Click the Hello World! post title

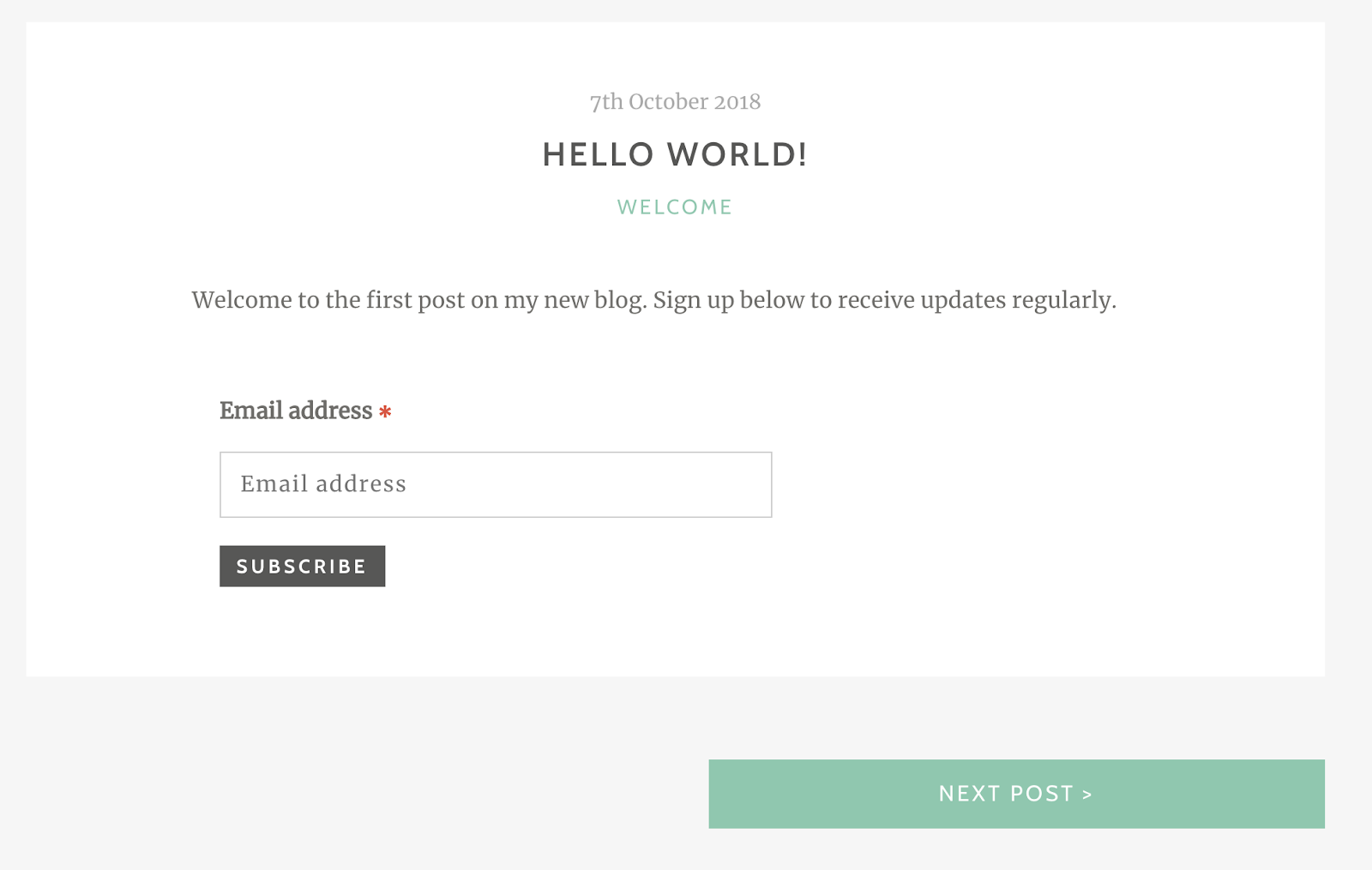coord(675,155)
